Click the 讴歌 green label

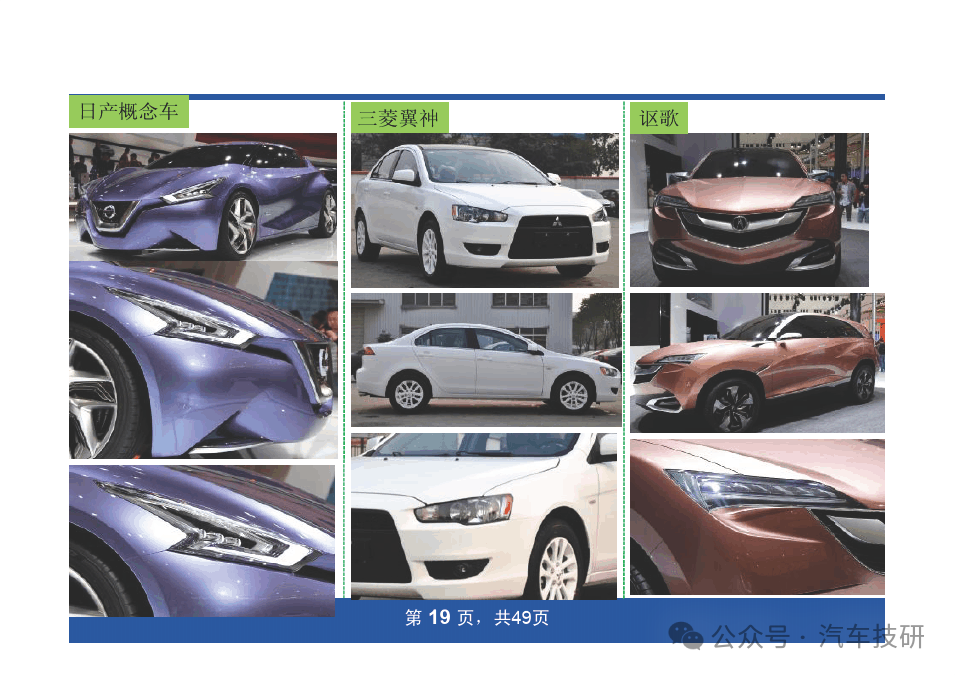[x=659, y=118]
